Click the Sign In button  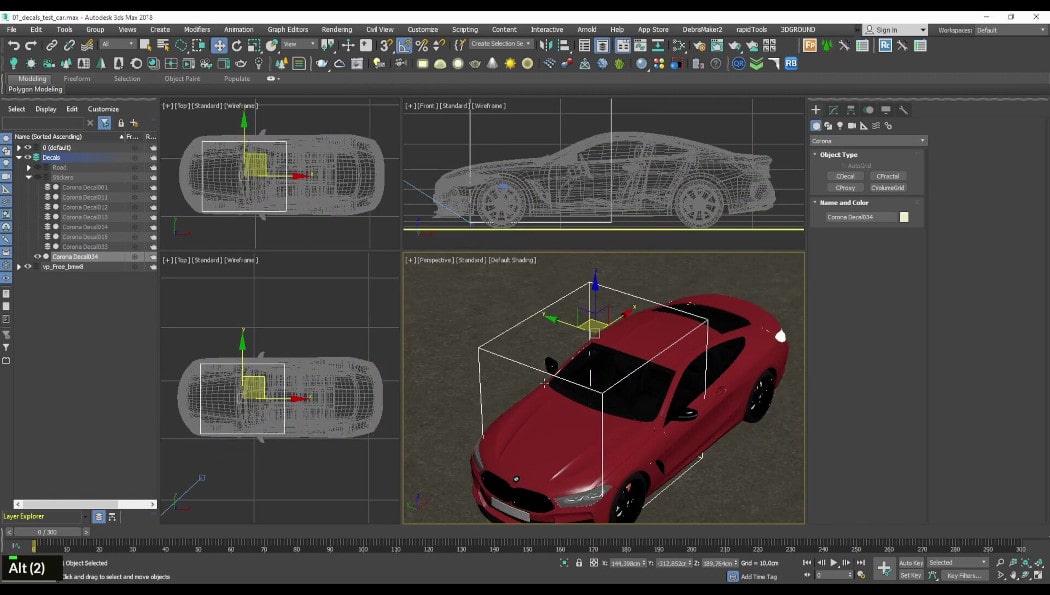895,30
